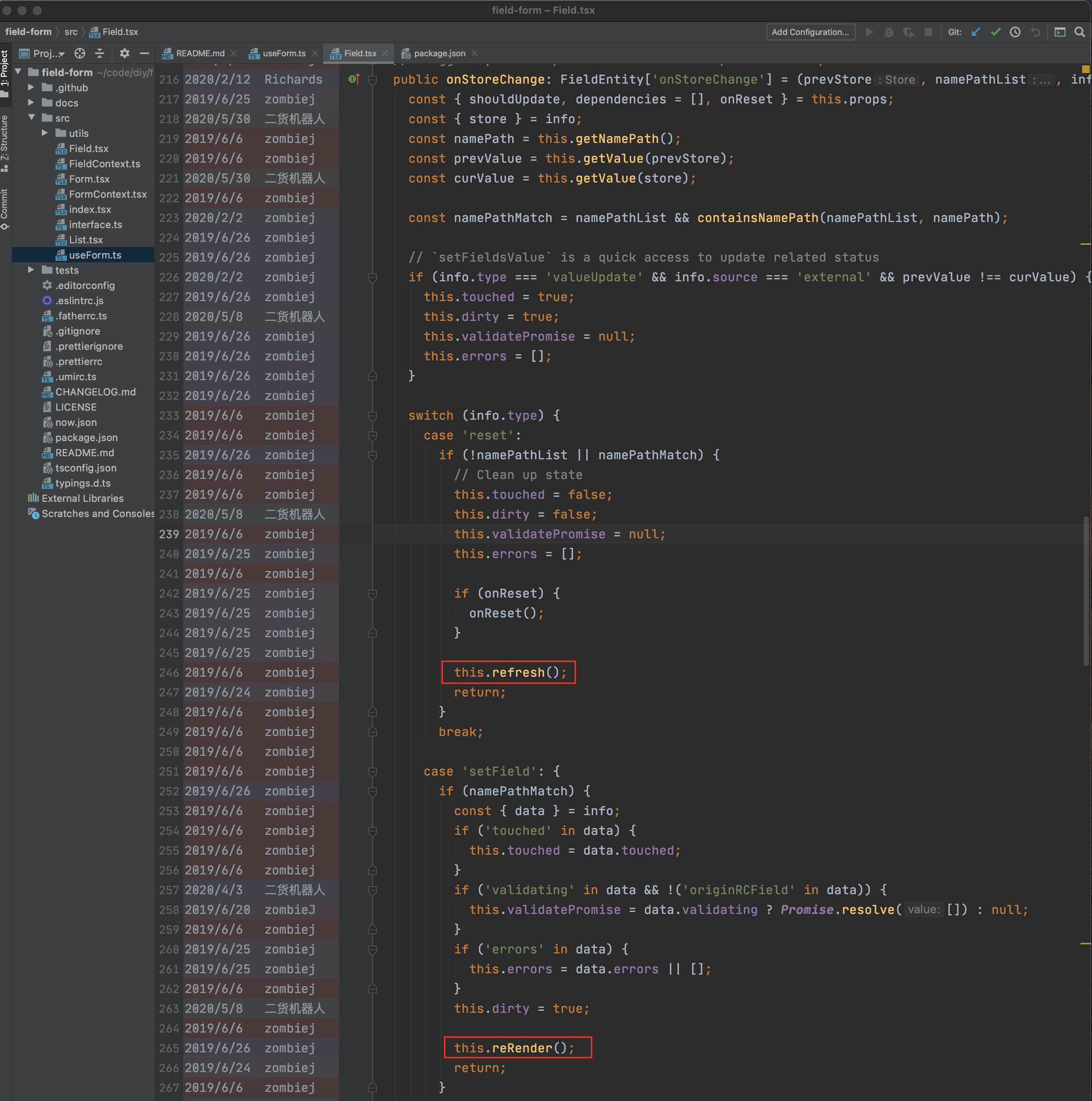The image size is (1092, 1101).
Task: Click the Git update project blue arrow icon
Action: click(976, 32)
